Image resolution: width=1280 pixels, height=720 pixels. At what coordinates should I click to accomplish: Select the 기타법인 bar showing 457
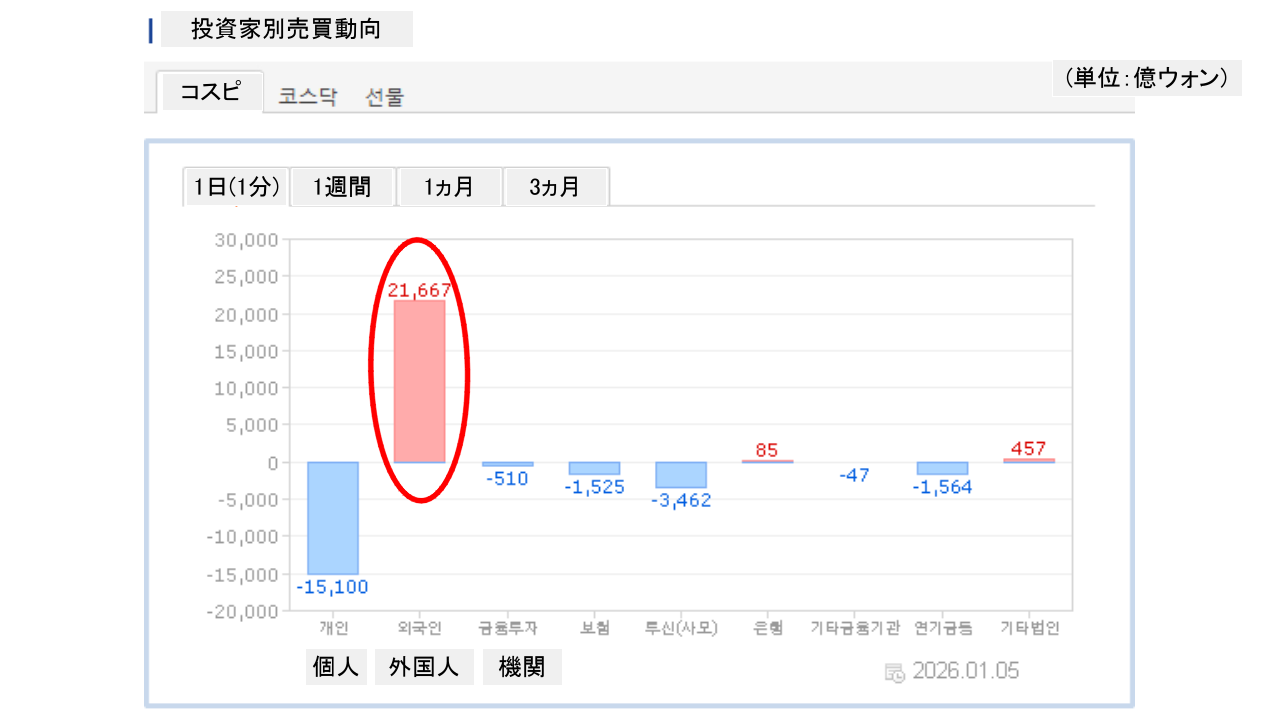(1029, 461)
